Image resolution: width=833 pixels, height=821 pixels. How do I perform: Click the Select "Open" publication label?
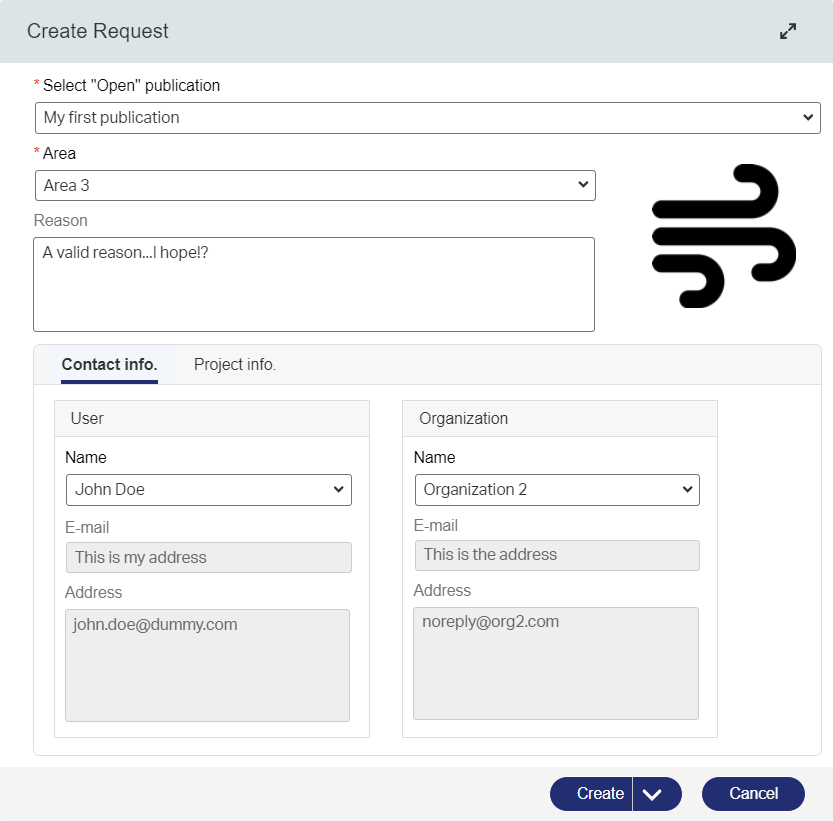tap(131, 86)
